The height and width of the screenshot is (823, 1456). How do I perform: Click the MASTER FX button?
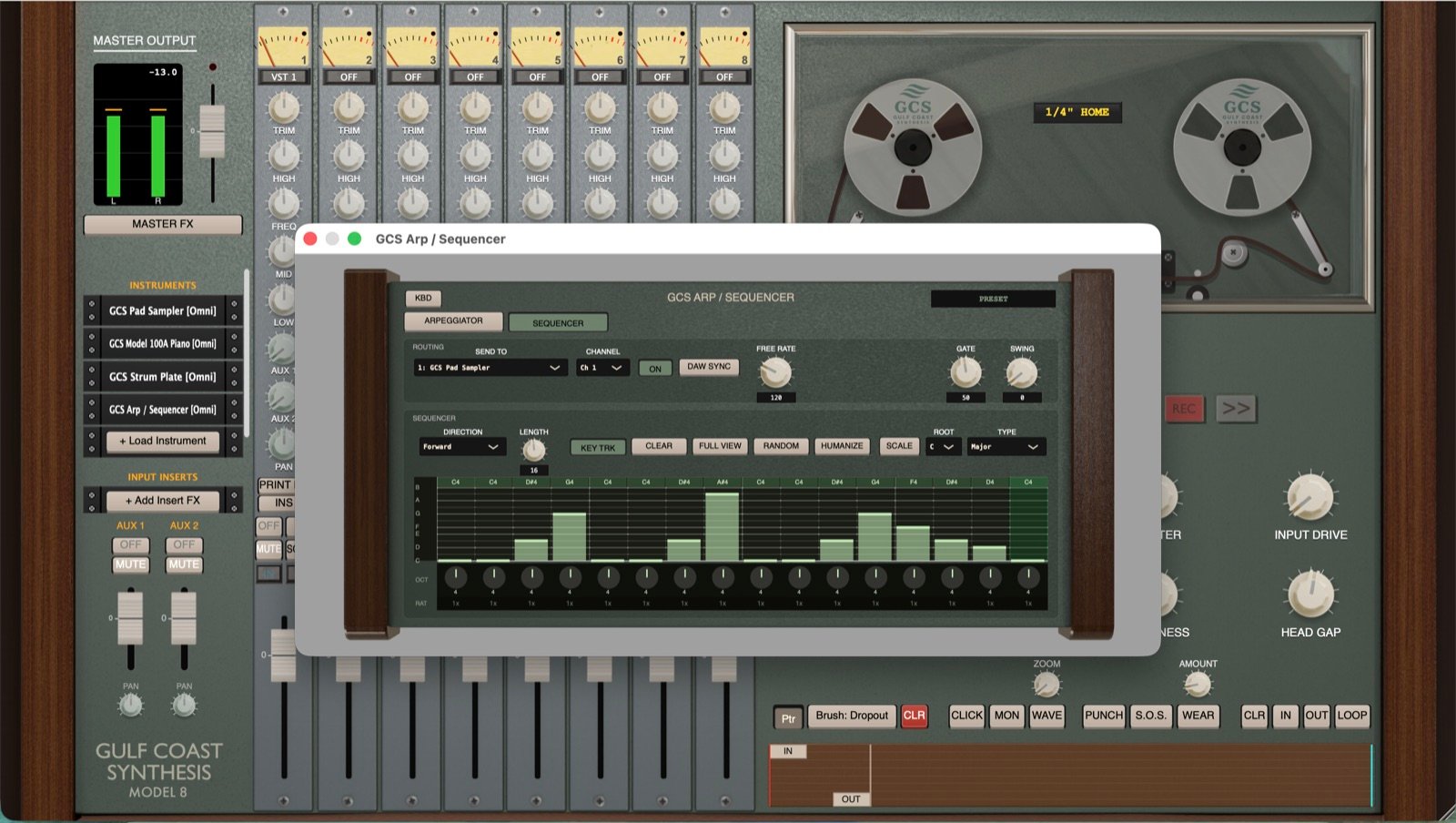[x=163, y=224]
